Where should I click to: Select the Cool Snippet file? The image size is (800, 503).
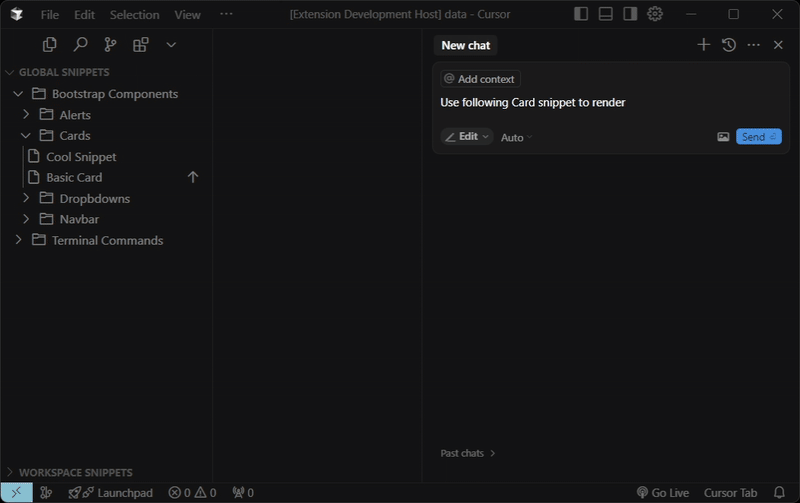pos(81,157)
